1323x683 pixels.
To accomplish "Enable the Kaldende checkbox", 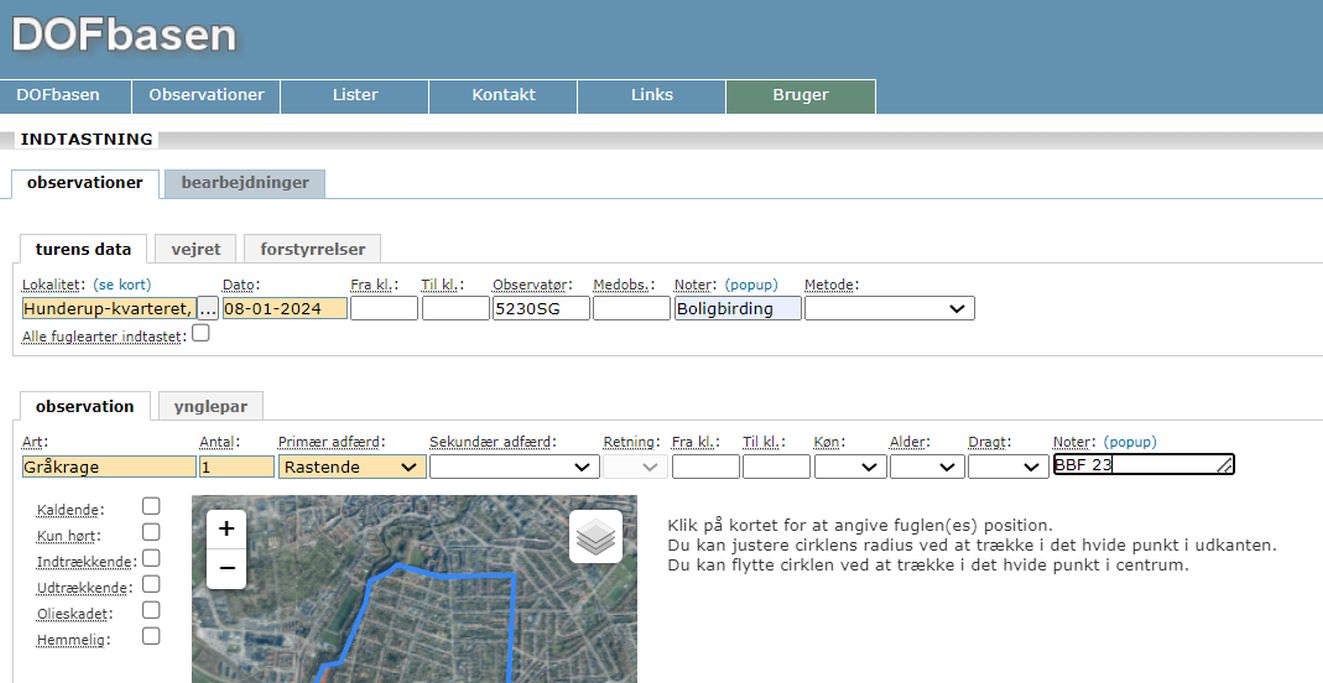I will click(x=151, y=506).
